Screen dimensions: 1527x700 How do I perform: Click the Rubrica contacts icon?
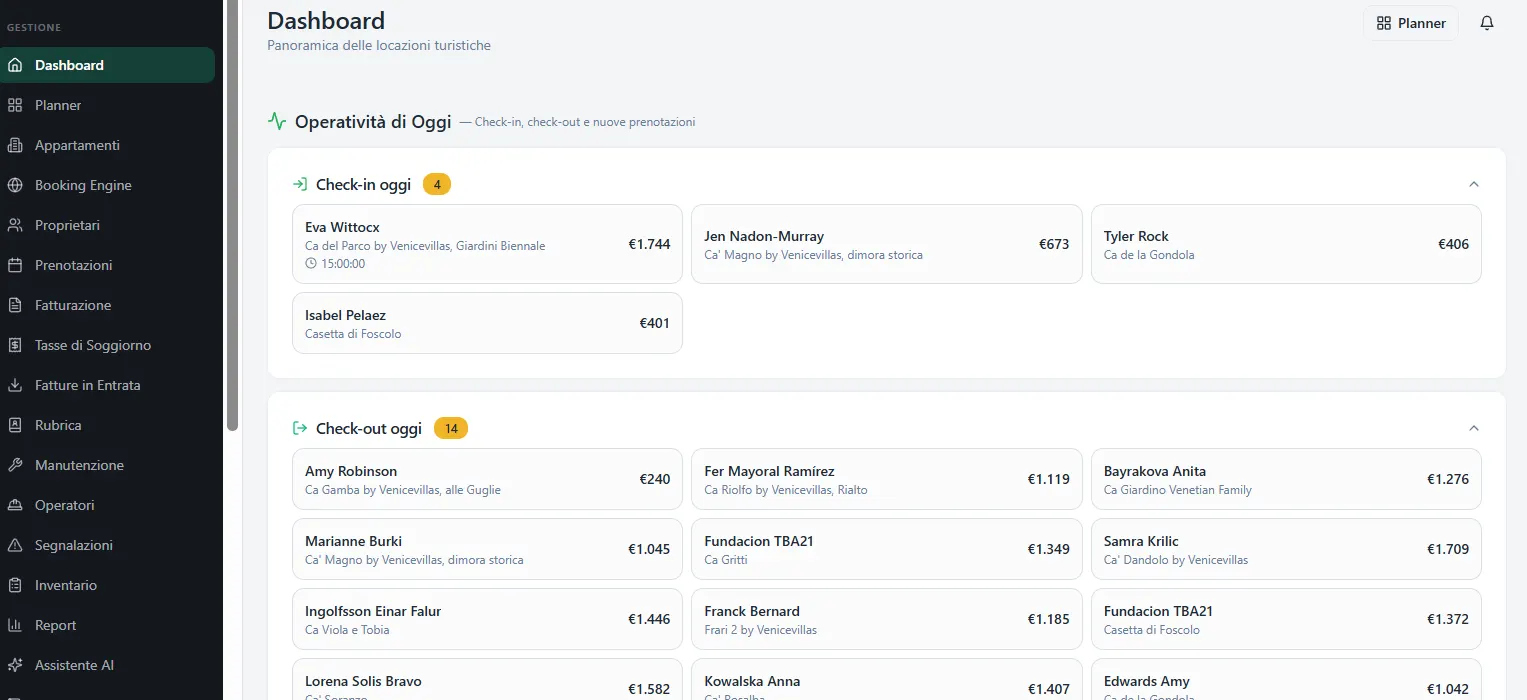point(15,425)
